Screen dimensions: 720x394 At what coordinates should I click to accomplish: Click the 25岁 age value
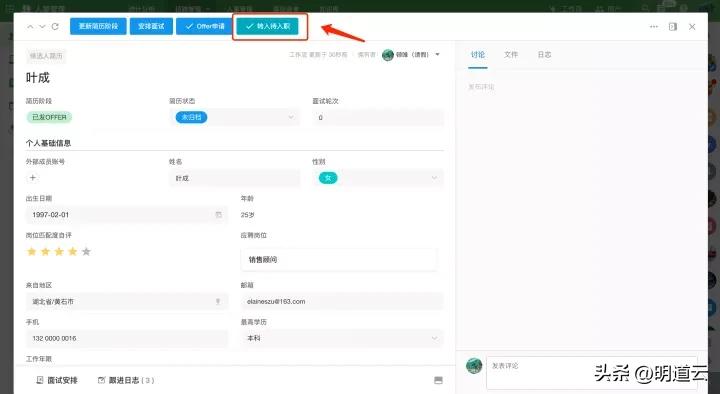coord(248,215)
